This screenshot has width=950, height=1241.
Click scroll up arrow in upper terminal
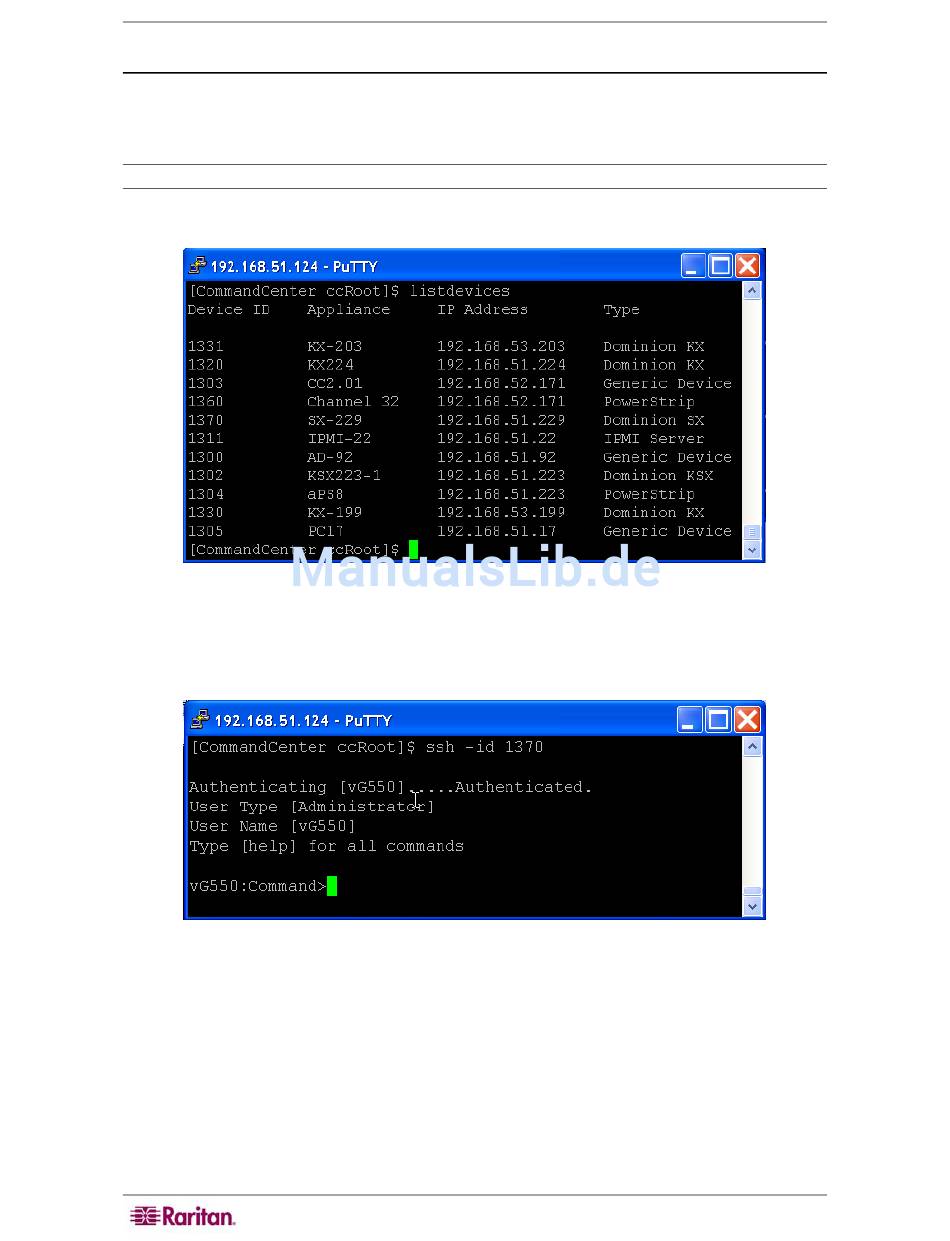point(752,291)
